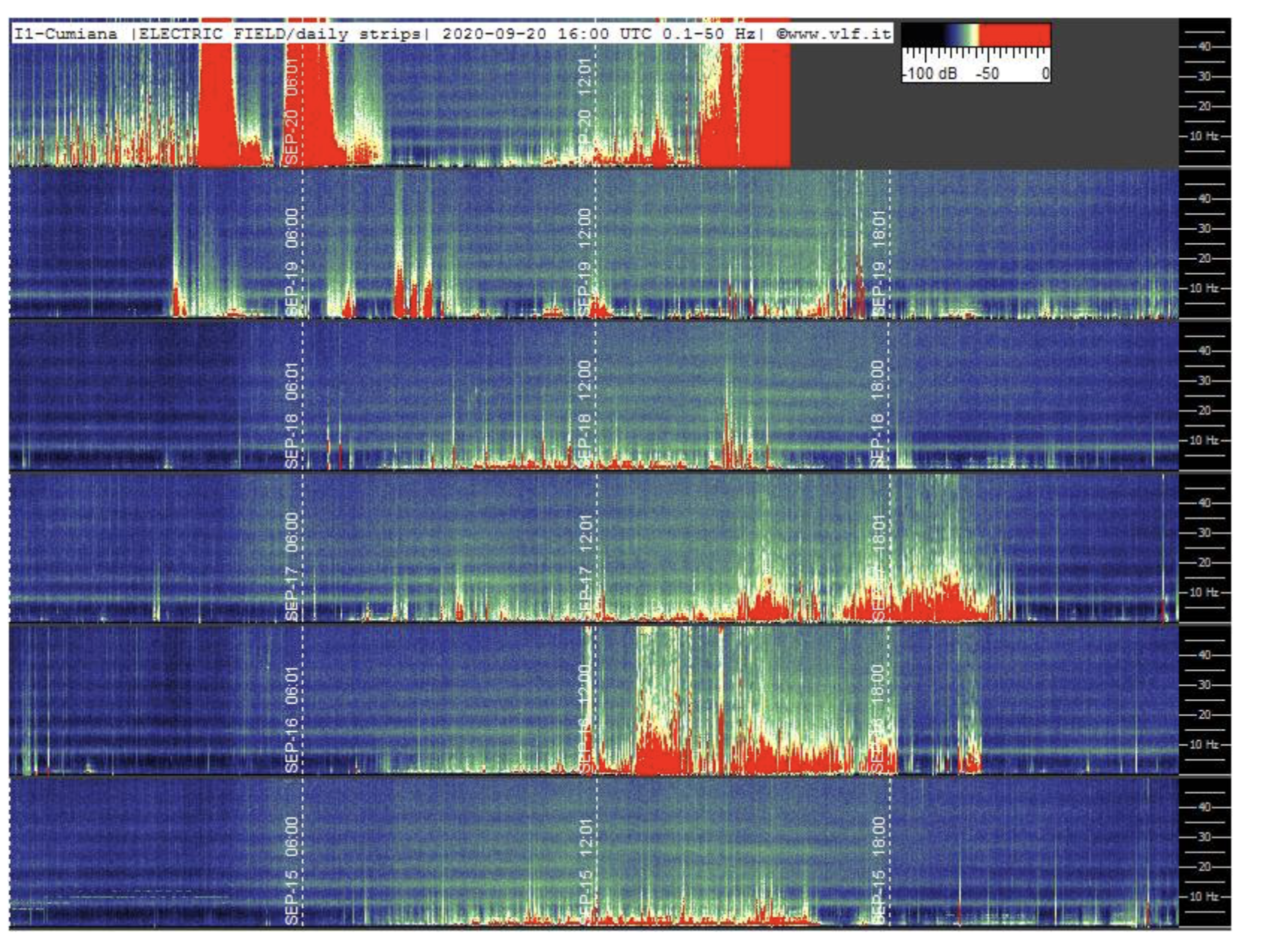Viewport: 1288px width, 950px height.
Task: Click the 20 axis label beside SEP-18 strip
Action: click(x=1204, y=410)
